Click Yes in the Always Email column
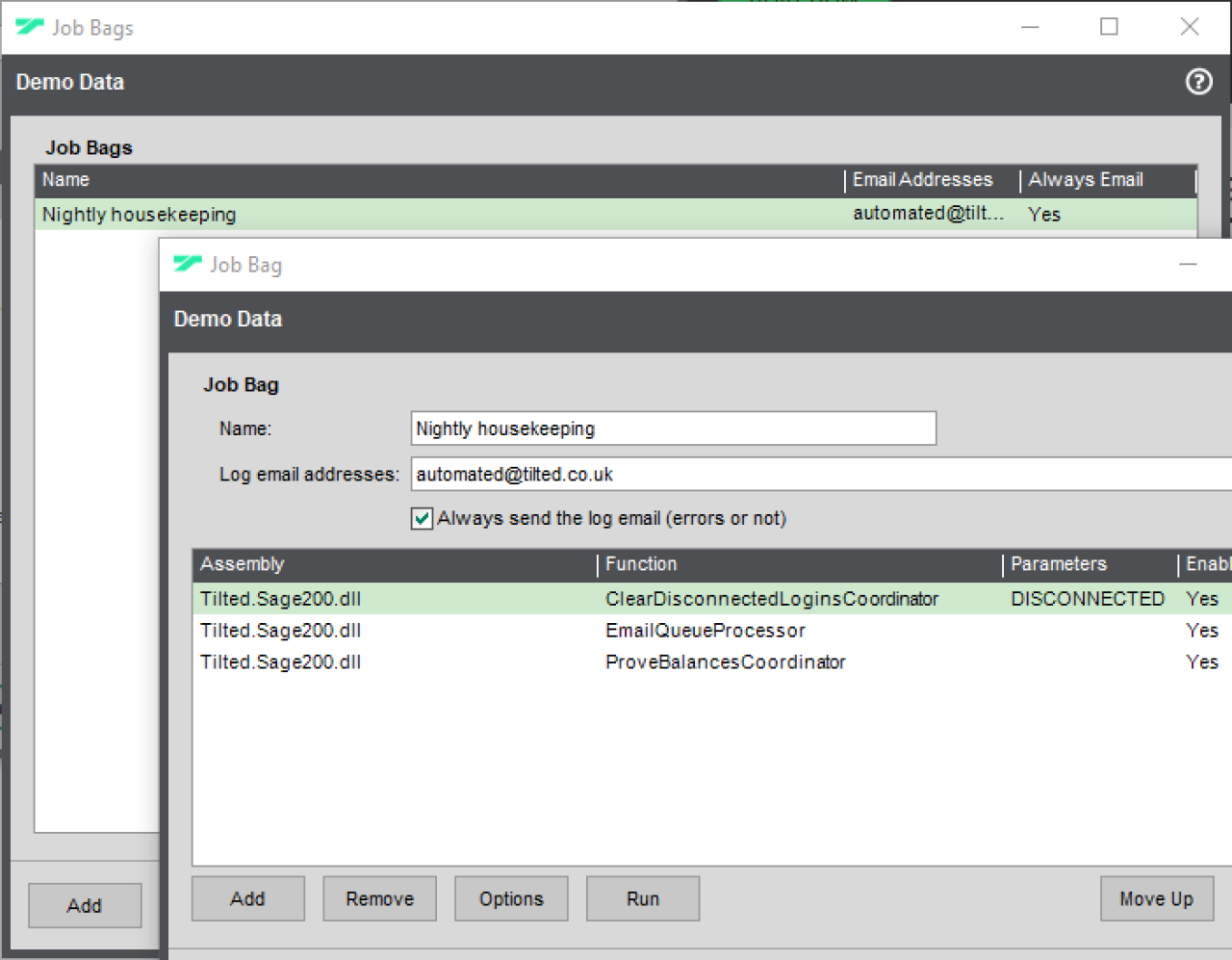The height and width of the screenshot is (960, 1232). point(1044,215)
